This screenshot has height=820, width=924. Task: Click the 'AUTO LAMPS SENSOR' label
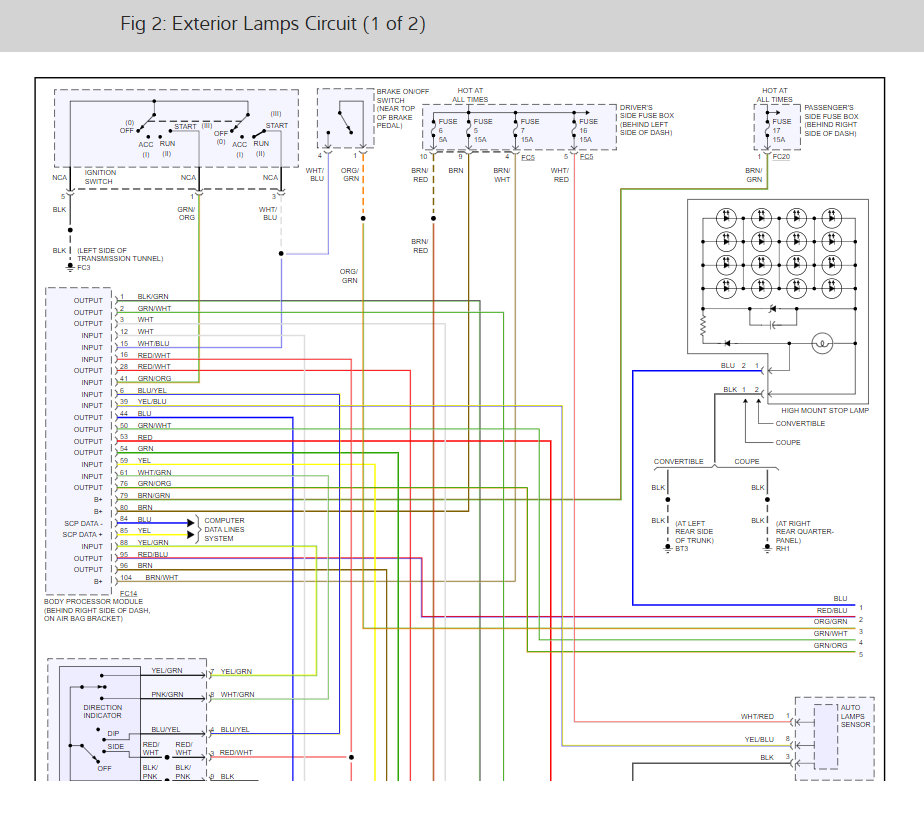[x=855, y=716]
